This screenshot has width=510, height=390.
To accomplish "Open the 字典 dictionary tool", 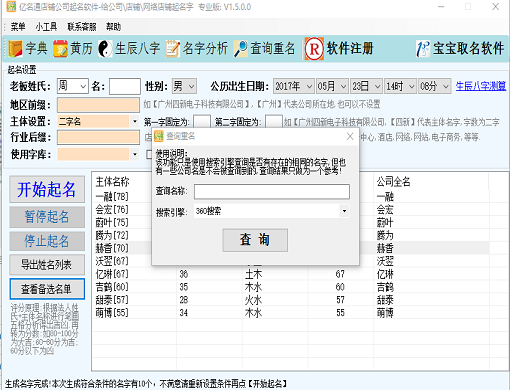I will pyautogui.click(x=28, y=49).
